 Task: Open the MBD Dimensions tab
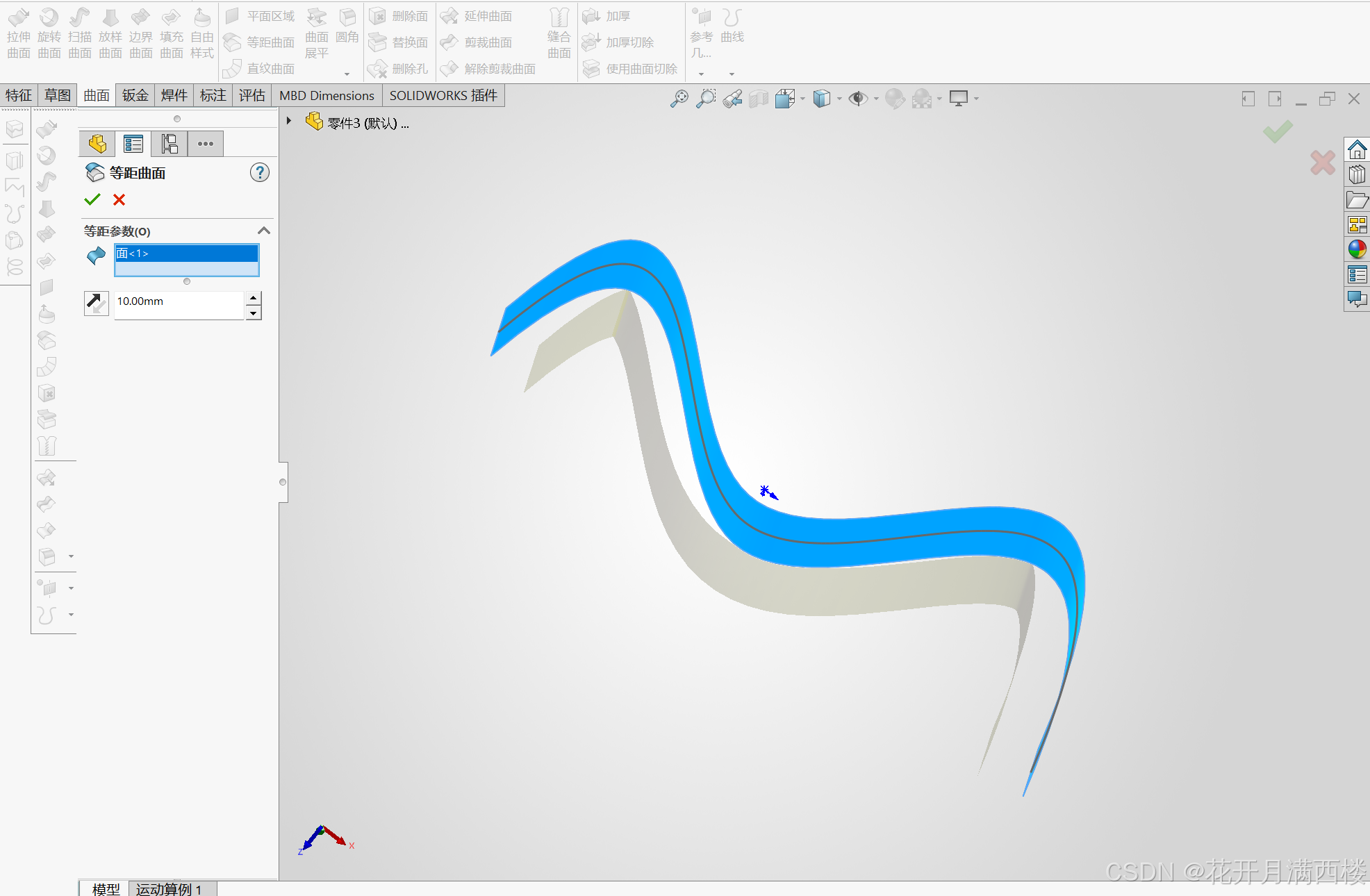click(327, 95)
